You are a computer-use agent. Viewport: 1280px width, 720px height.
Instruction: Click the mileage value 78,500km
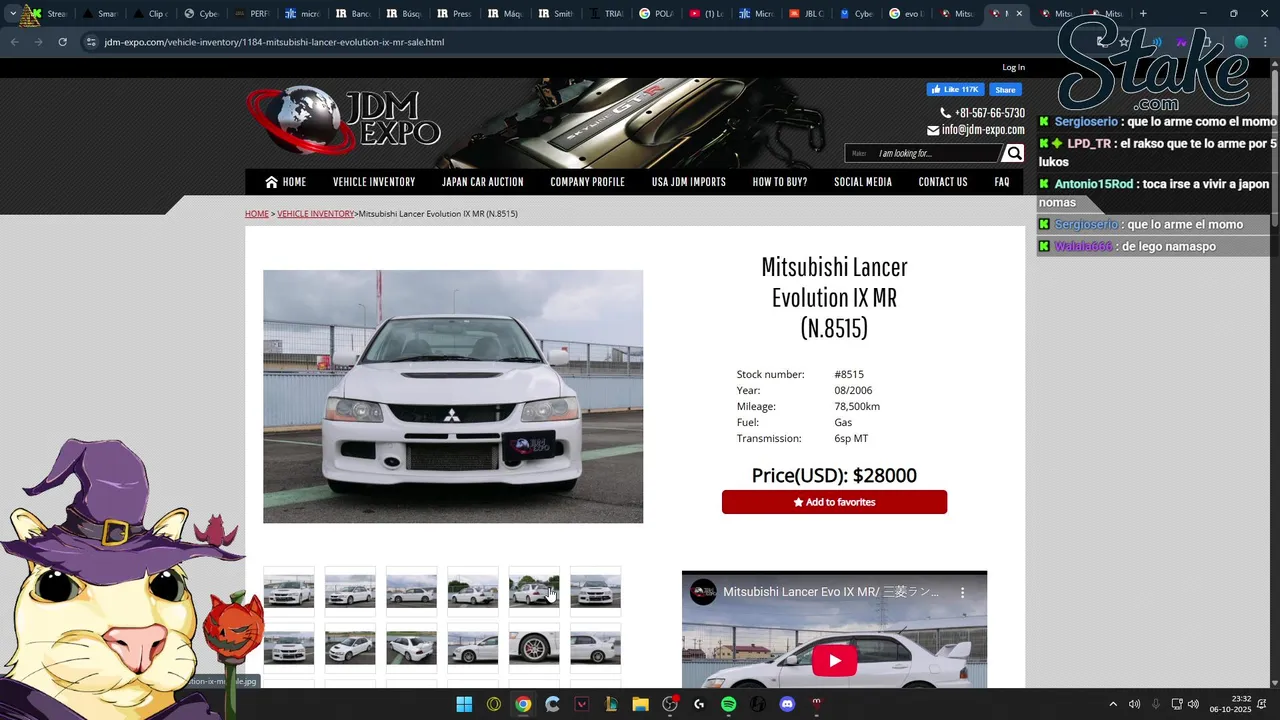click(x=857, y=406)
